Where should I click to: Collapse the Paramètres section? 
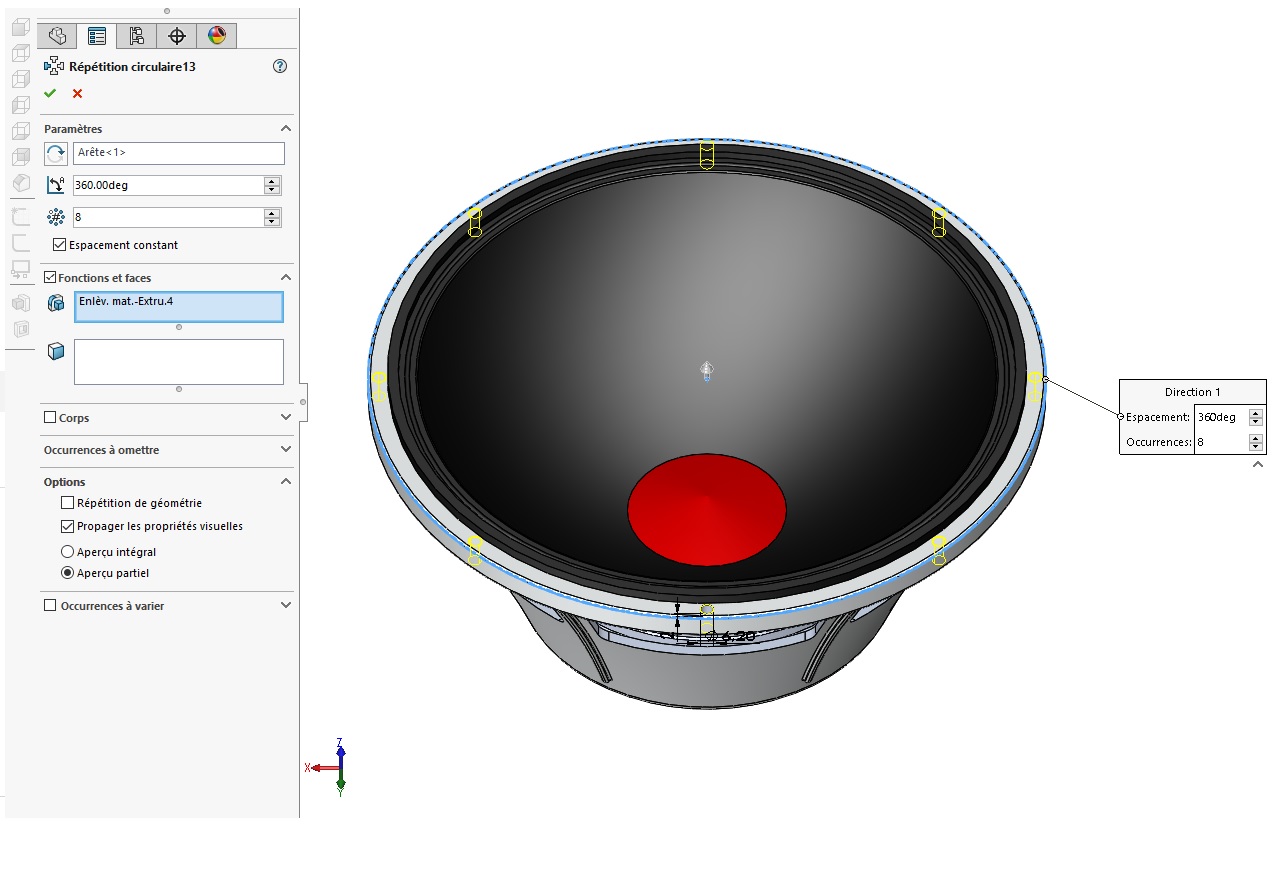pos(286,129)
